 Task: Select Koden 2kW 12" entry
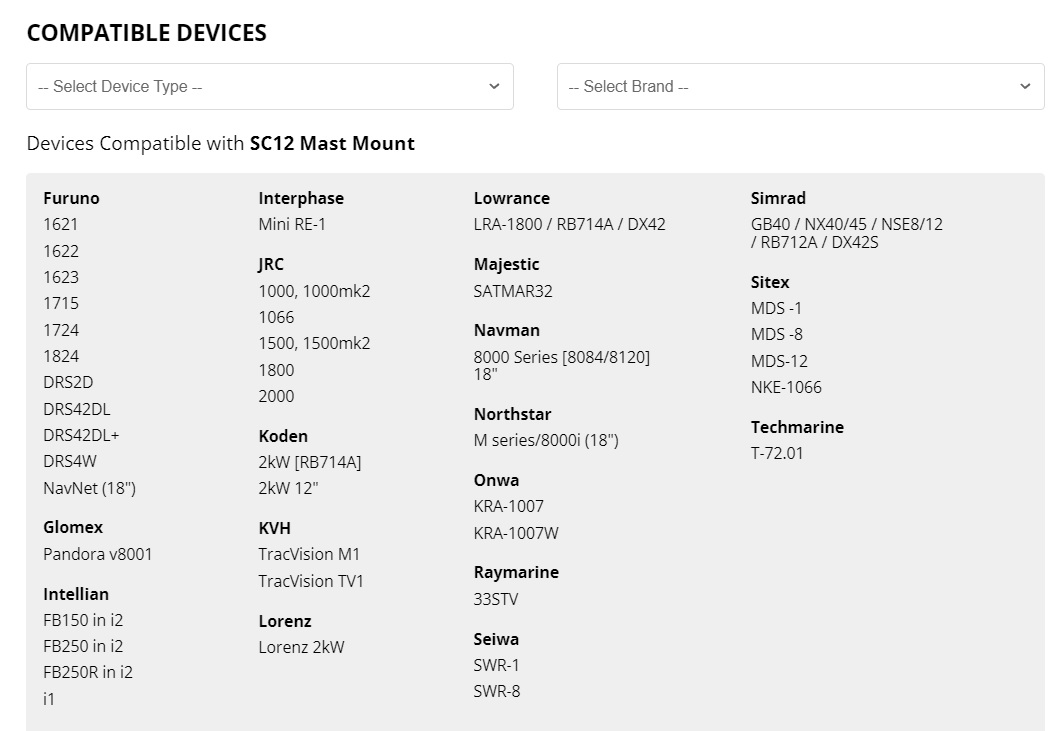pos(288,488)
